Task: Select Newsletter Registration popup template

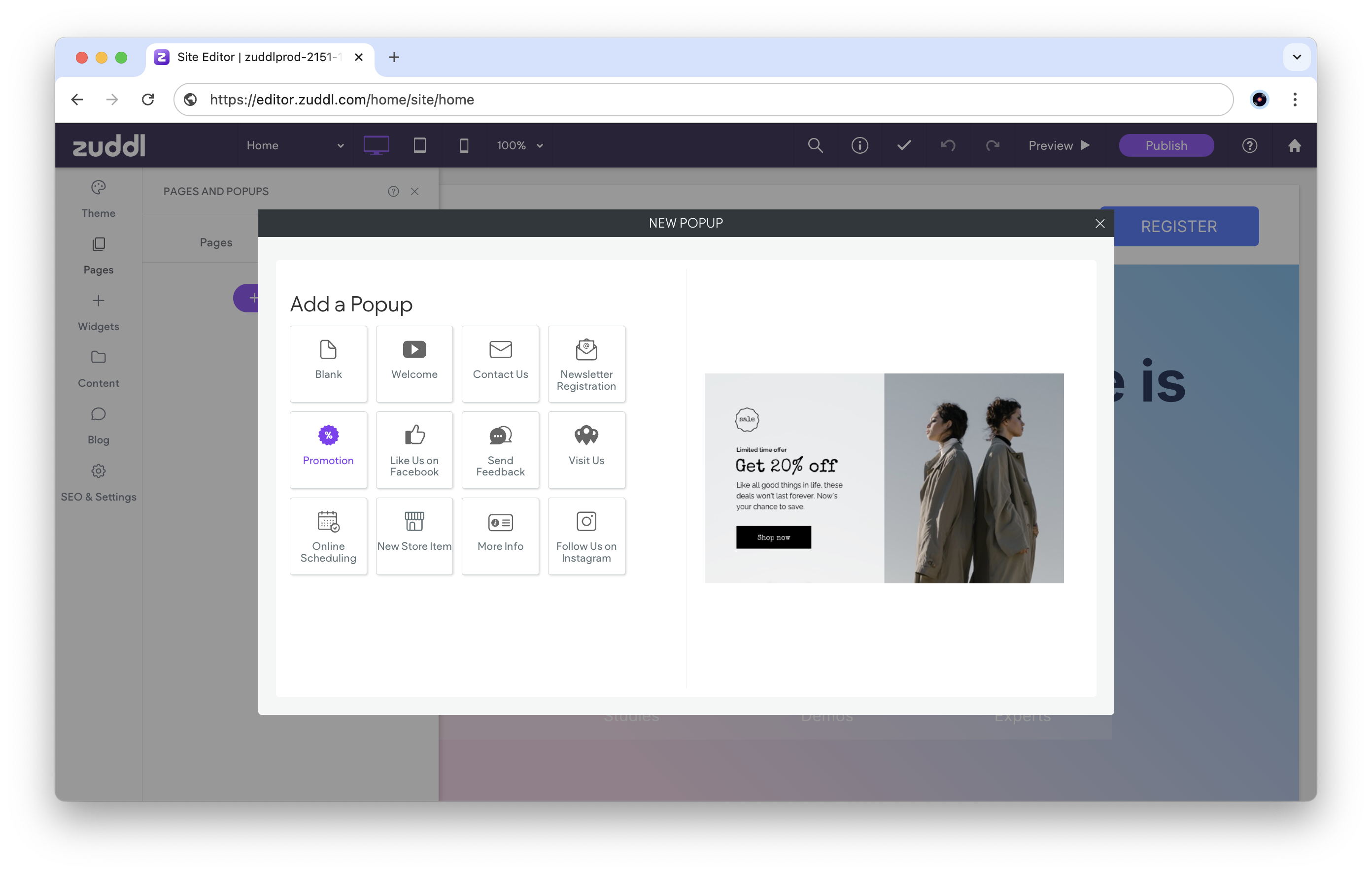Action: (586, 364)
